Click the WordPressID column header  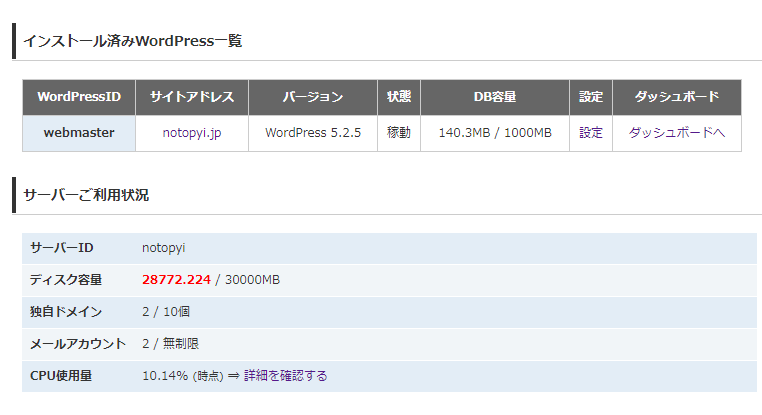point(79,97)
